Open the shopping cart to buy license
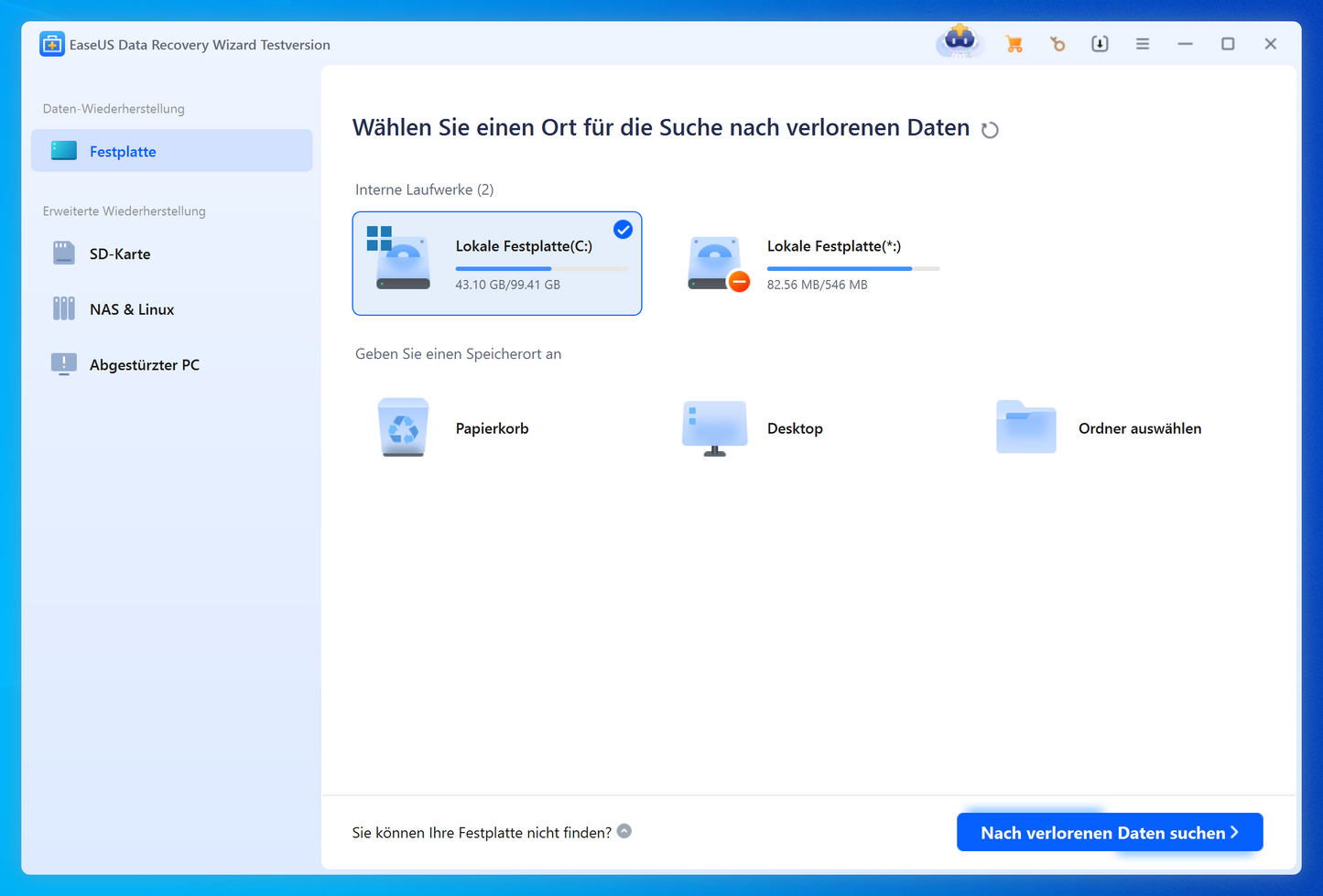The width and height of the screenshot is (1323, 896). click(1014, 44)
